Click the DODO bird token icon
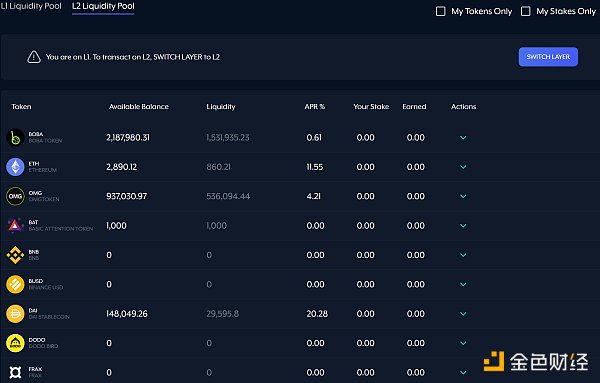 15,343
